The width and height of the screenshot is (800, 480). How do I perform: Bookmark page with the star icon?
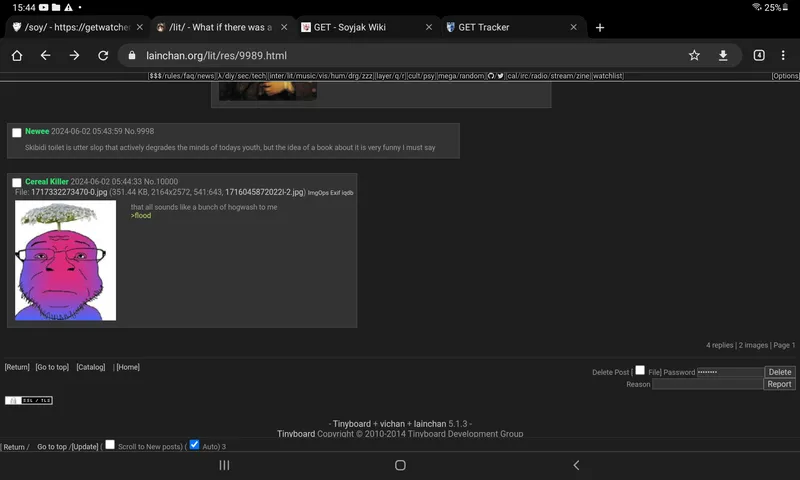click(694, 56)
